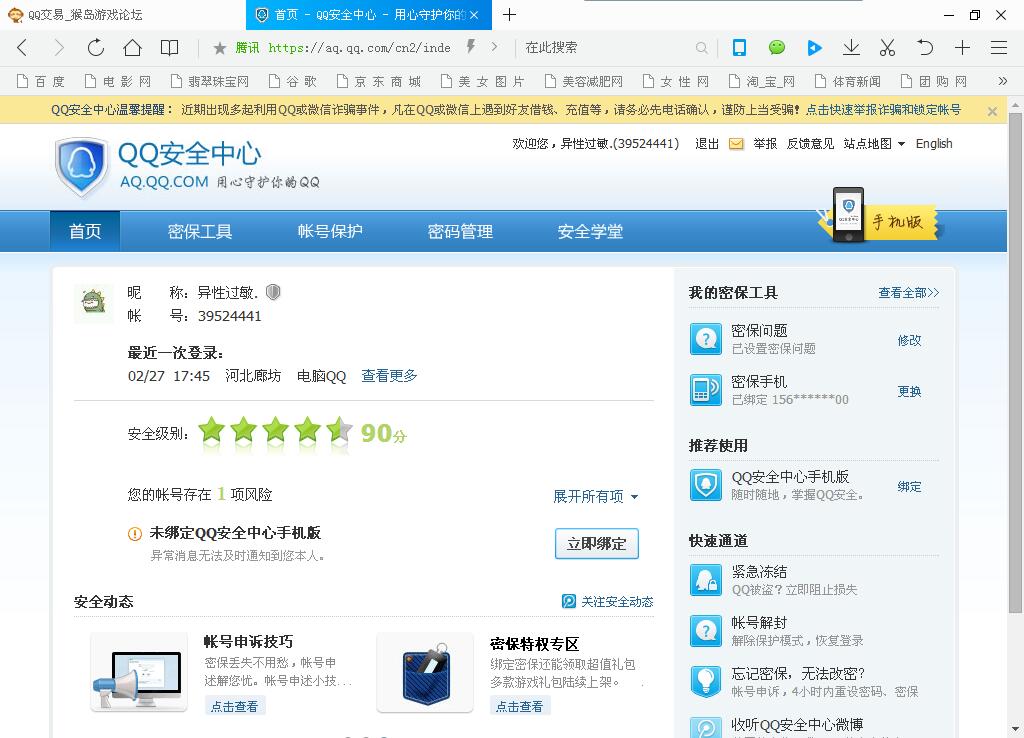Click the user avatar image
This screenshot has height=738, width=1024.
93,304
